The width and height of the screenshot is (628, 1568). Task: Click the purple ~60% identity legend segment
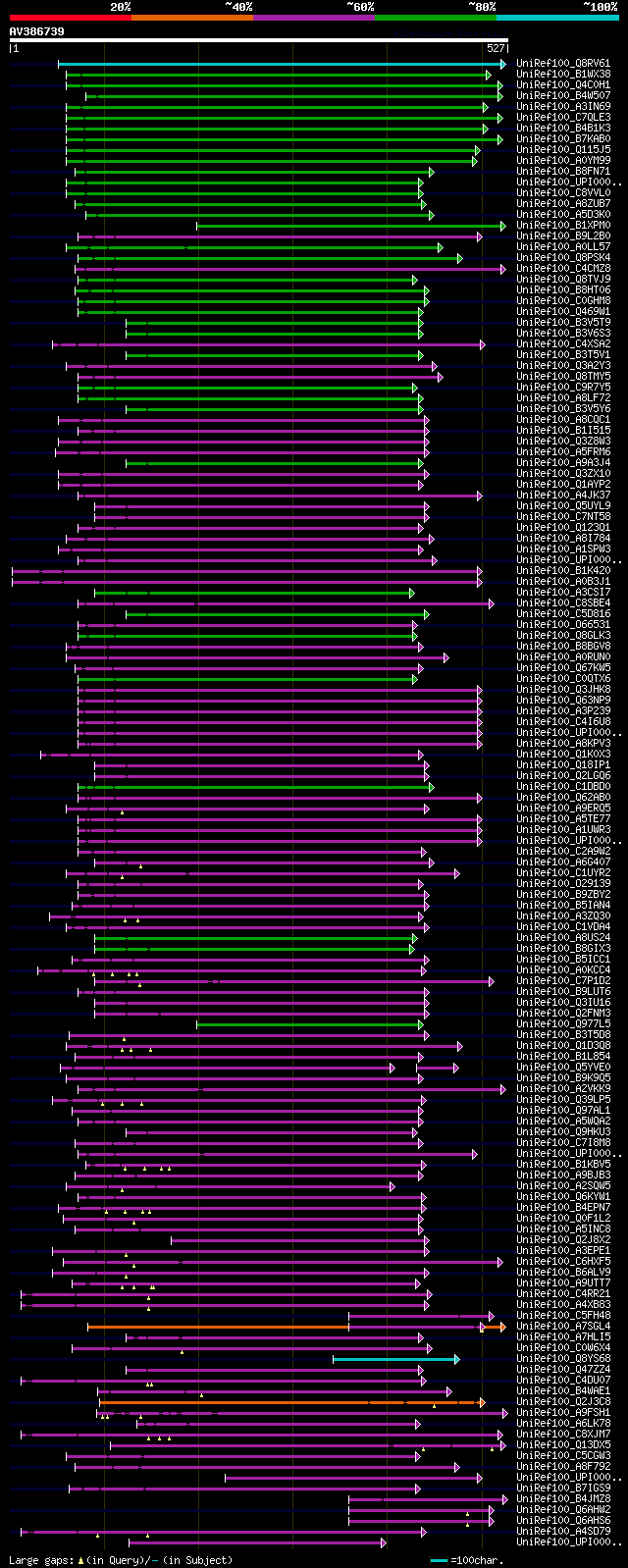coord(313,17)
